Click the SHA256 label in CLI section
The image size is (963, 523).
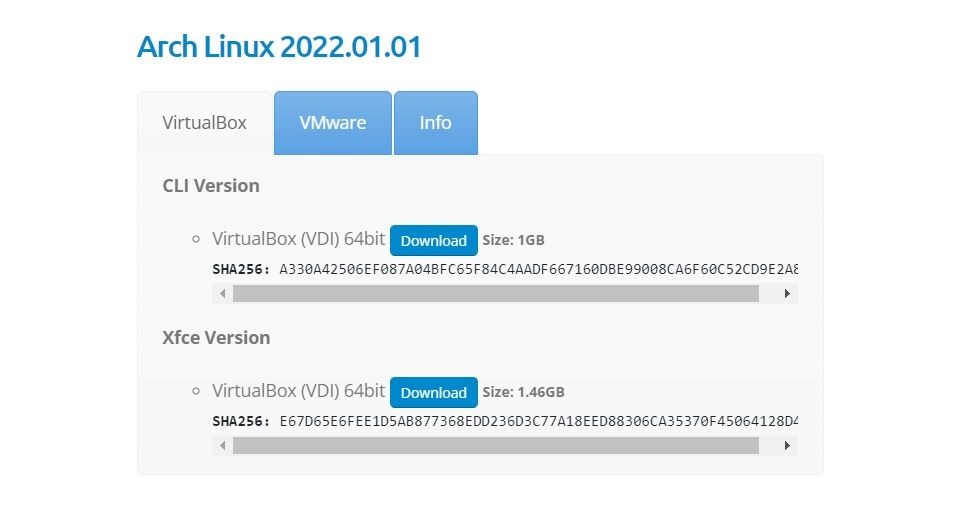click(x=241, y=269)
